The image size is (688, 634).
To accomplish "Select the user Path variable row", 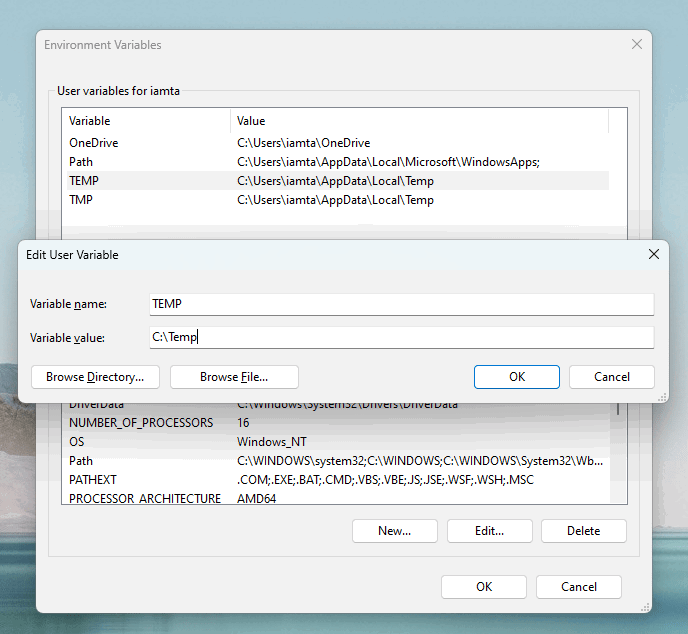I will click(338, 162).
